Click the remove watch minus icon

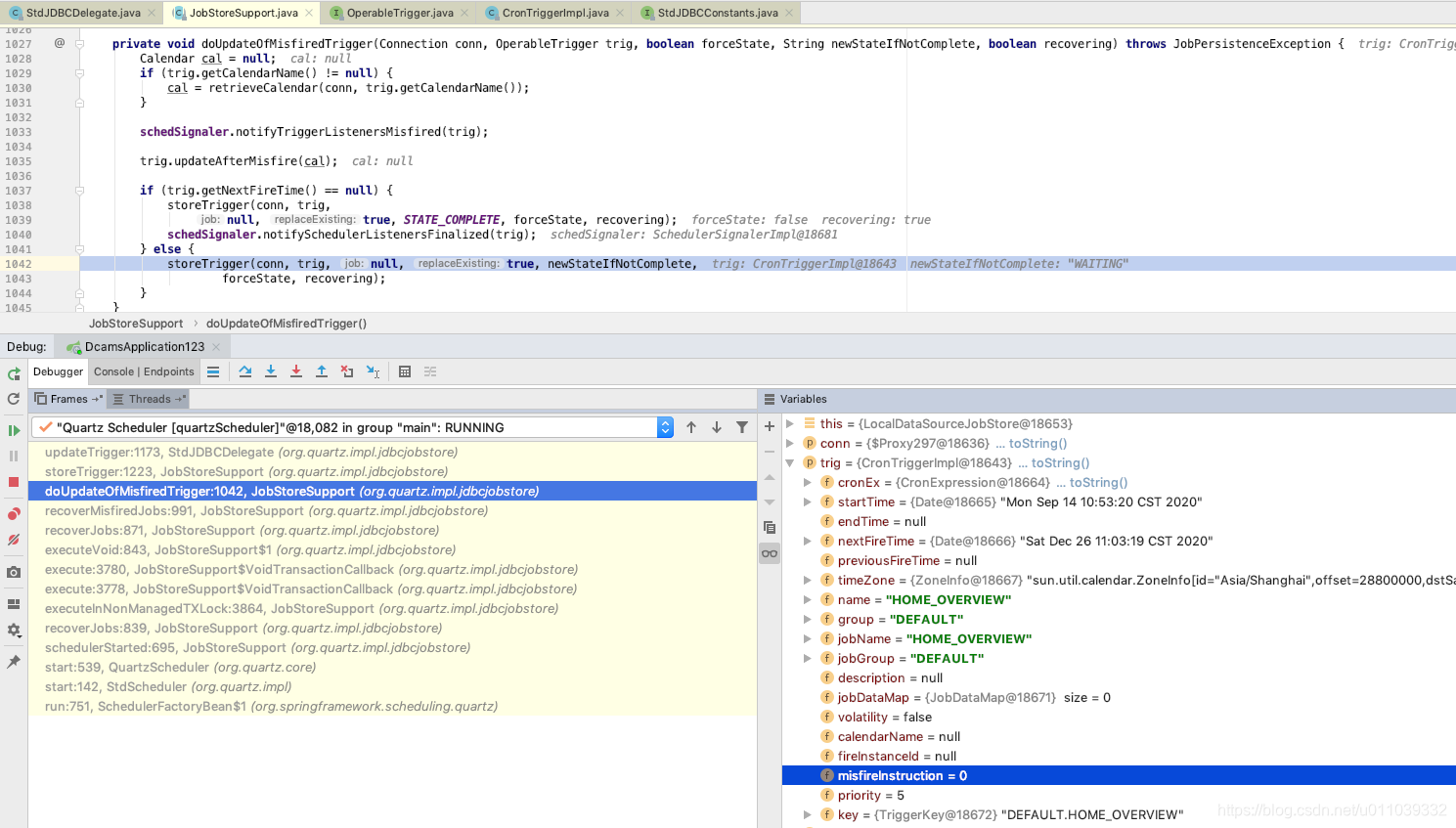770,452
